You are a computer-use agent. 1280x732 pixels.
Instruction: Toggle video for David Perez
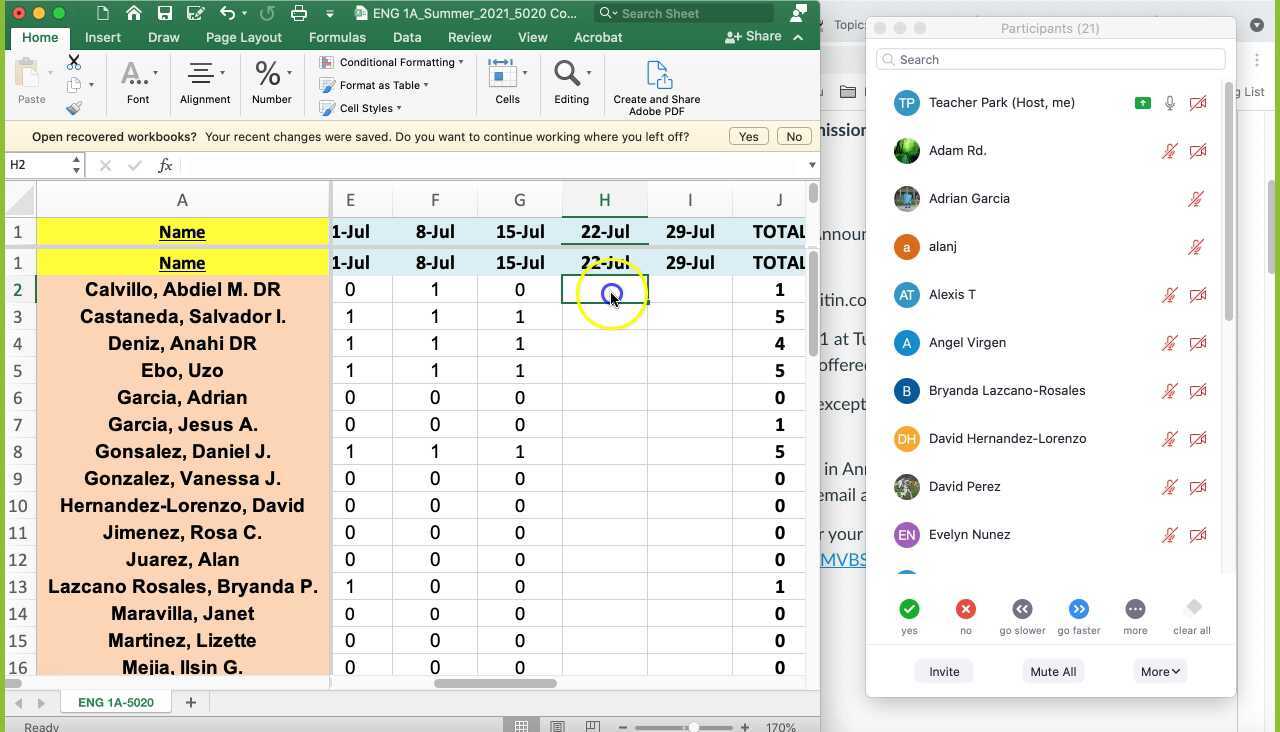click(x=1197, y=487)
